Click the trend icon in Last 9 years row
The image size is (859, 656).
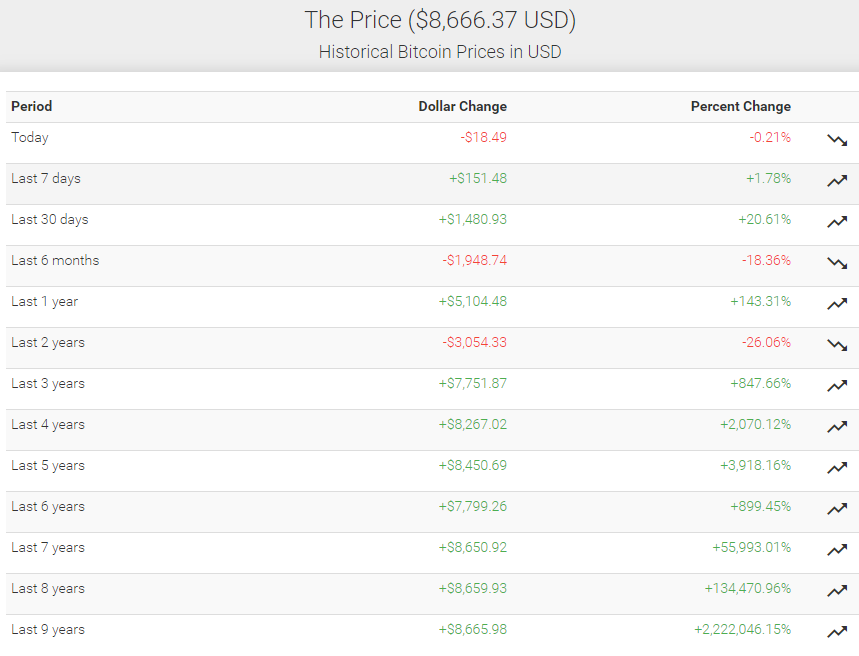click(x=837, y=632)
